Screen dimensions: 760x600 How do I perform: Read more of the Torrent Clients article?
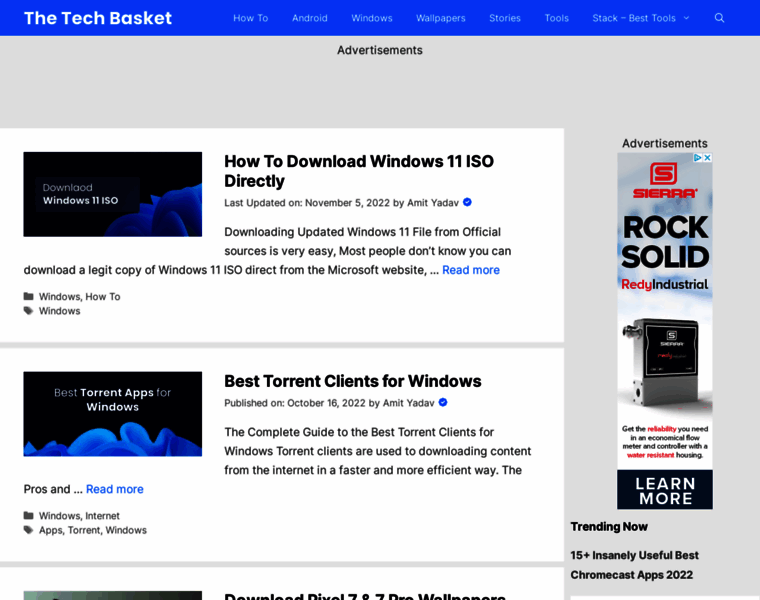[x=114, y=489]
